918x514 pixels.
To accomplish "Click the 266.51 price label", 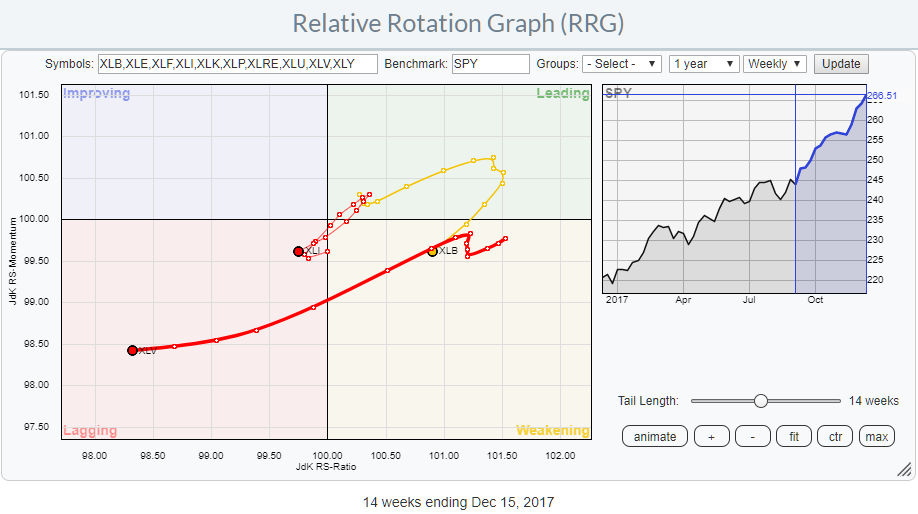I will click(882, 95).
